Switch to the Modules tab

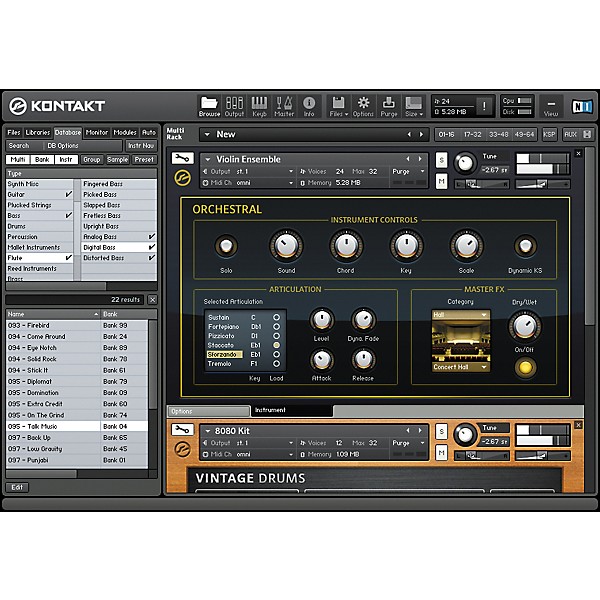125,132
